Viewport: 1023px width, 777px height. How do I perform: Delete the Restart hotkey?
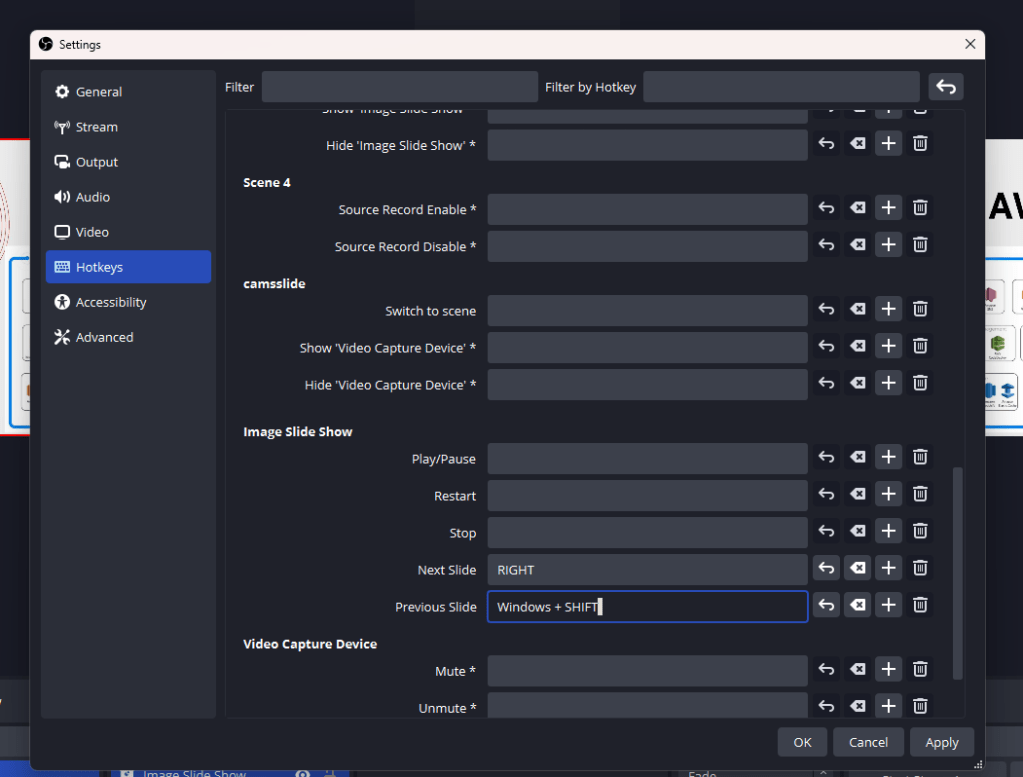click(920, 494)
